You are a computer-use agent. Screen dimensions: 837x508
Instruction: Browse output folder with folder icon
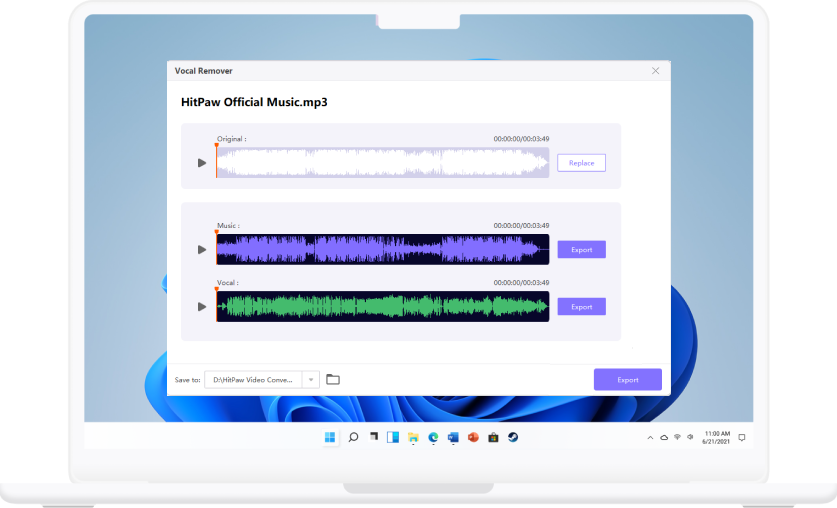(333, 379)
